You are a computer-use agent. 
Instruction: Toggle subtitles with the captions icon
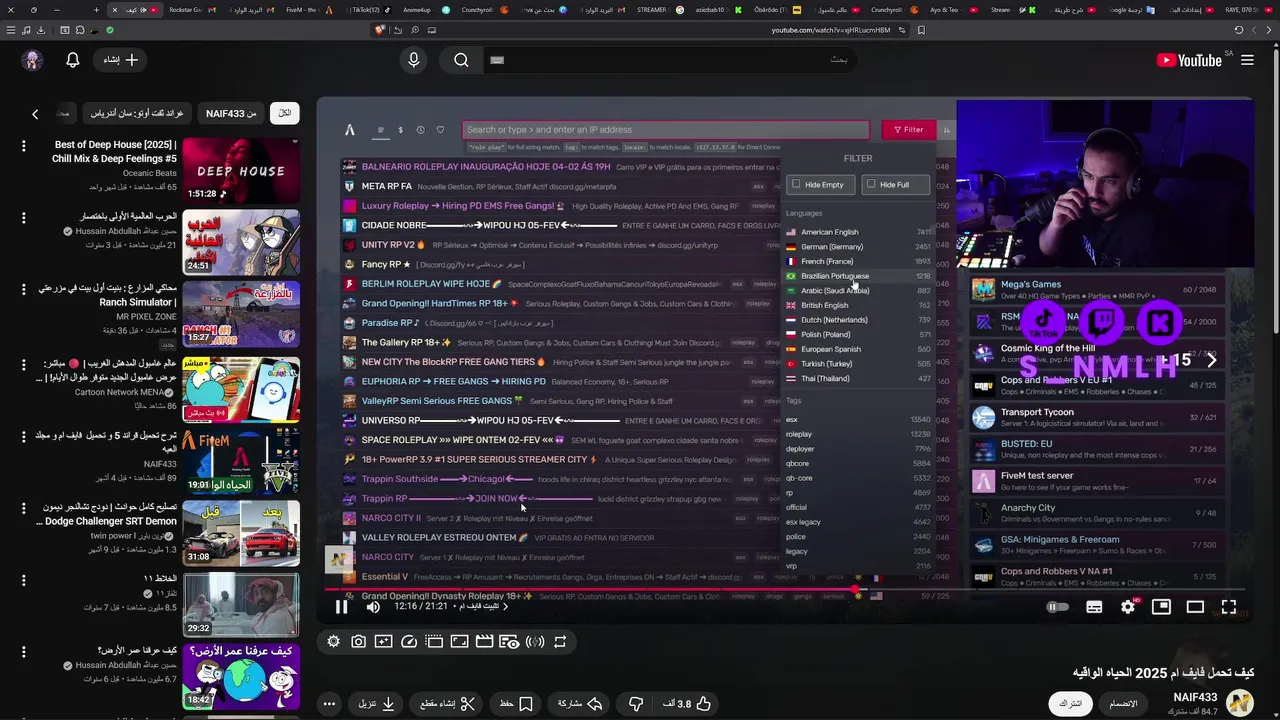(x=1094, y=607)
